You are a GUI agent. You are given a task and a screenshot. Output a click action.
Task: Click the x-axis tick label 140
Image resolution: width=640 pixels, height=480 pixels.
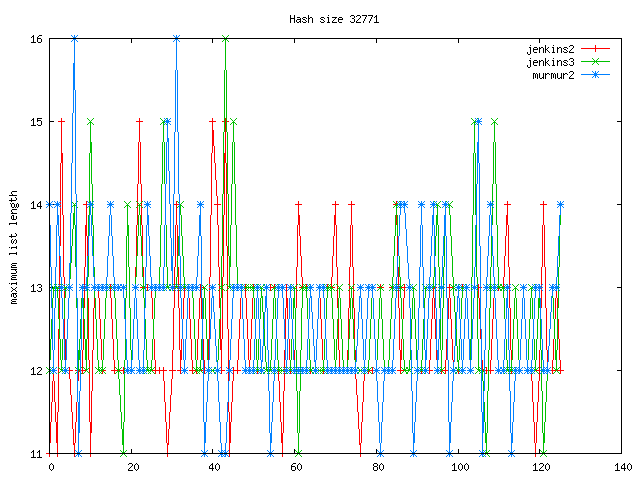pyautogui.click(x=623, y=467)
